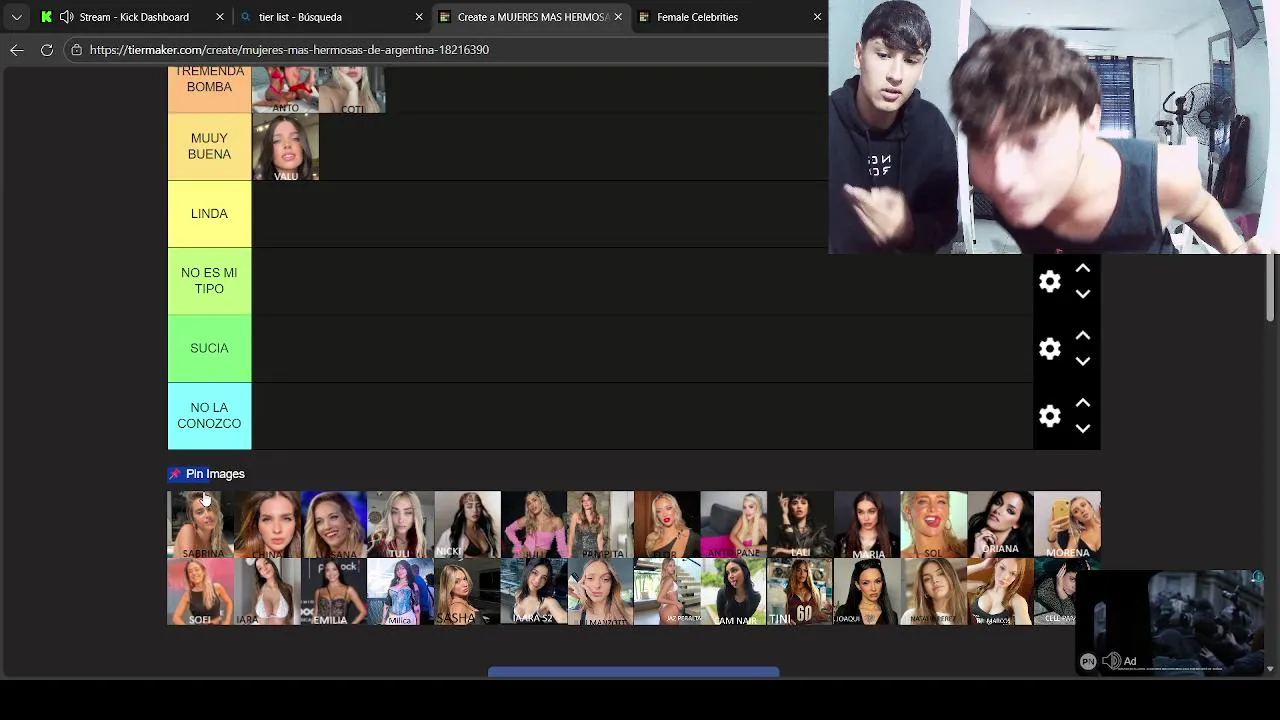1280x720 pixels.
Task: Pick the FLOR thumbnail
Action: pos(667,524)
